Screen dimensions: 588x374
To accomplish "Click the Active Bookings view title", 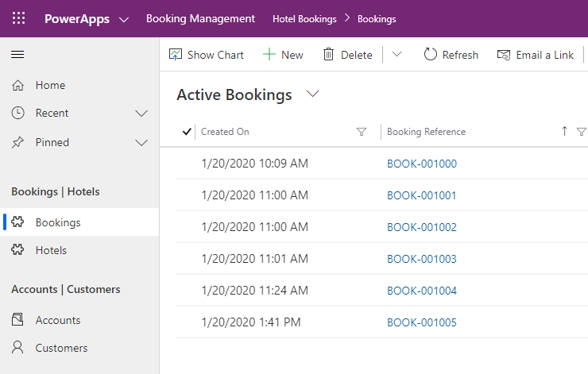I will click(234, 95).
